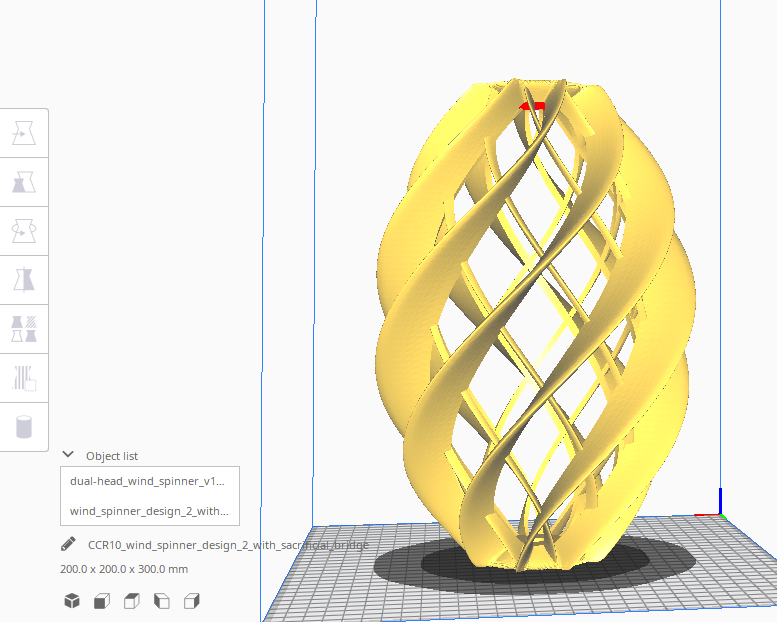Open Per Model Settings tool
777x622 pixels.
[24, 329]
